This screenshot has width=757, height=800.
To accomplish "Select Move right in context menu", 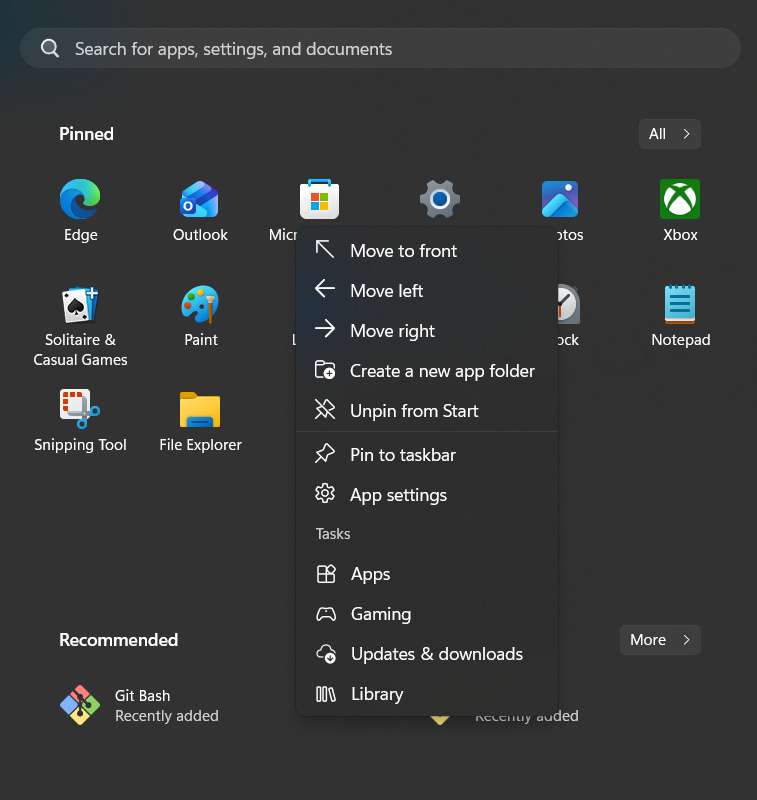I will [427, 331].
